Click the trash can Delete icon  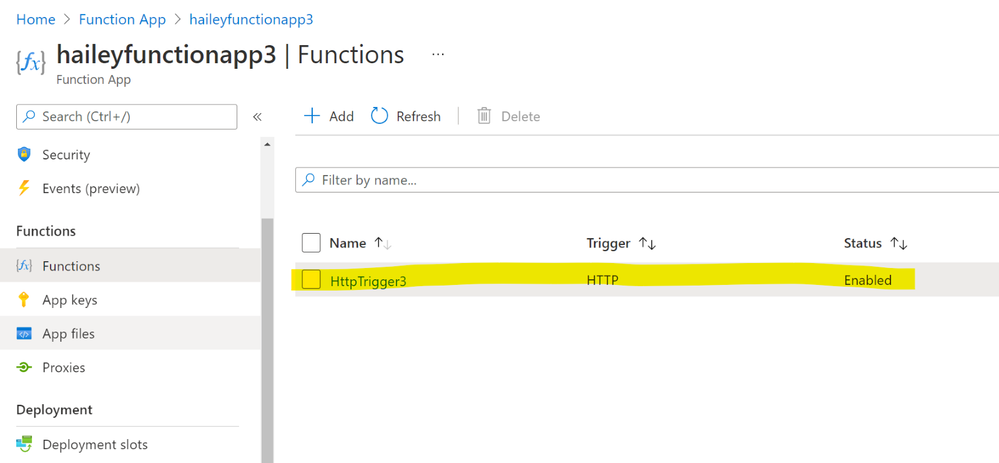pyautogui.click(x=484, y=116)
